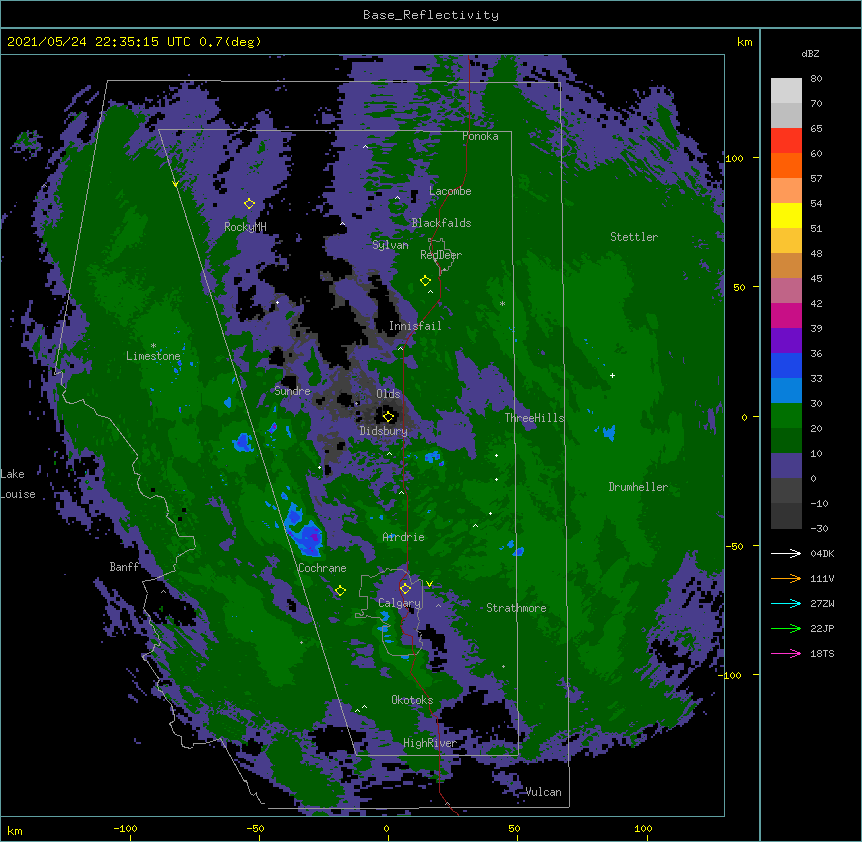Click the white plus marker below Stettler
This screenshot has height=842, width=862.
(x=612, y=375)
